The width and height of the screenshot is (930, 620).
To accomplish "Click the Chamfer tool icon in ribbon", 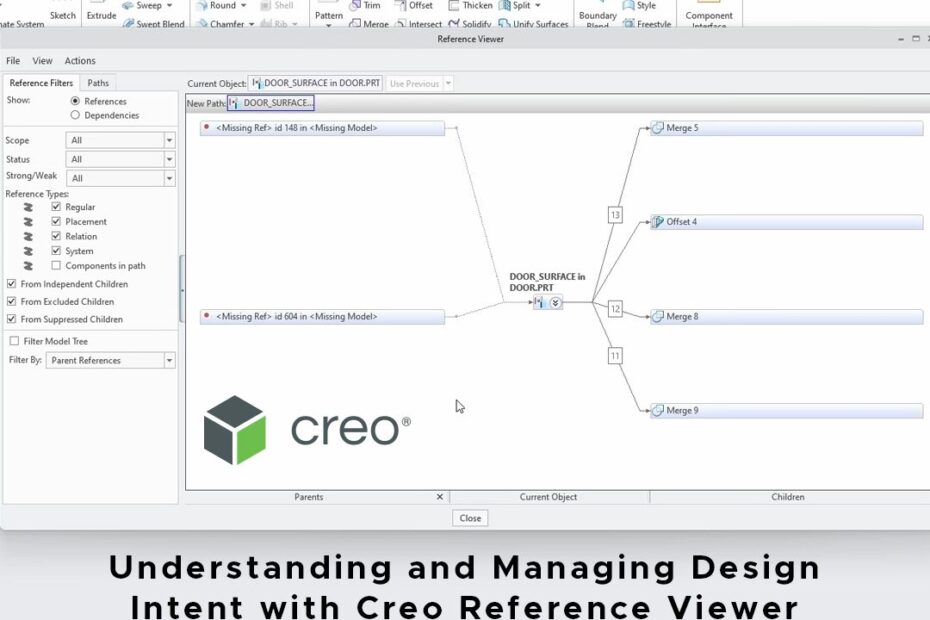I will click(202, 24).
